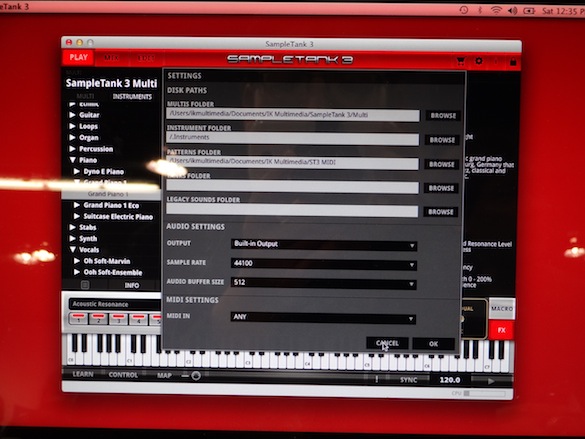This screenshot has height=439, width=585.
Task: Click the small square icon beside INFO
Action: pos(85,285)
